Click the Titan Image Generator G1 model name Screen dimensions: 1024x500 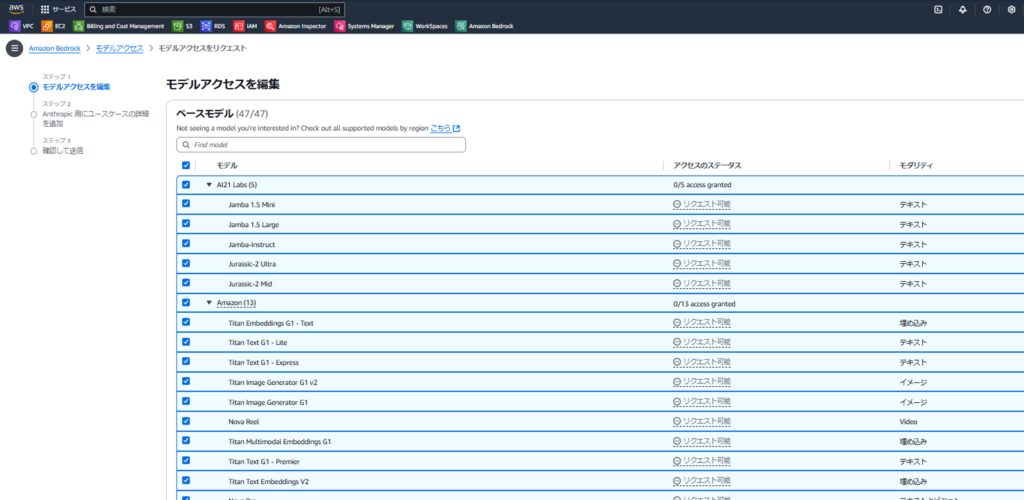268,402
